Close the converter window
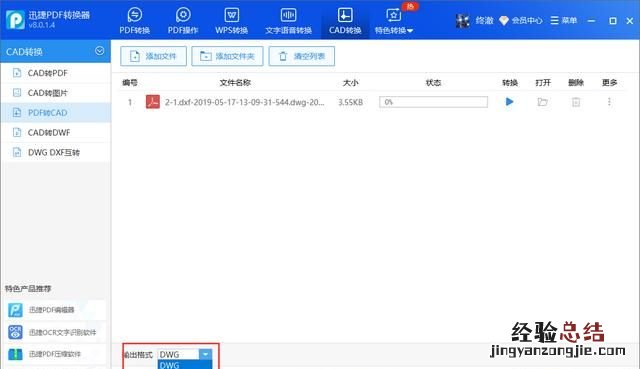 coord(630,20)
